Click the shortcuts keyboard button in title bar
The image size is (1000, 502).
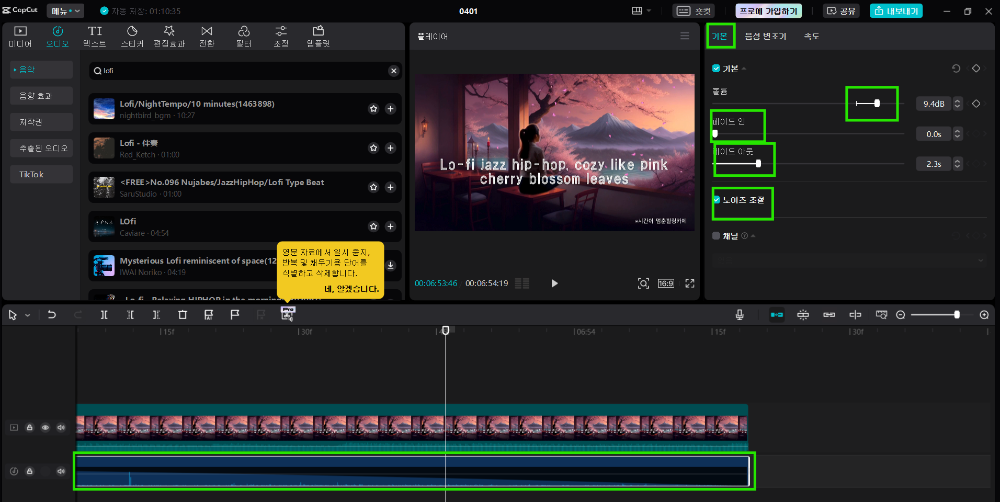point(694,11)
